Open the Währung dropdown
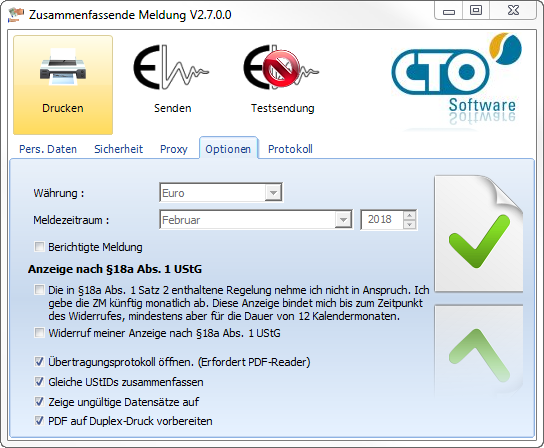This screenshot has height=448, width=544. [x=273, y=193]
